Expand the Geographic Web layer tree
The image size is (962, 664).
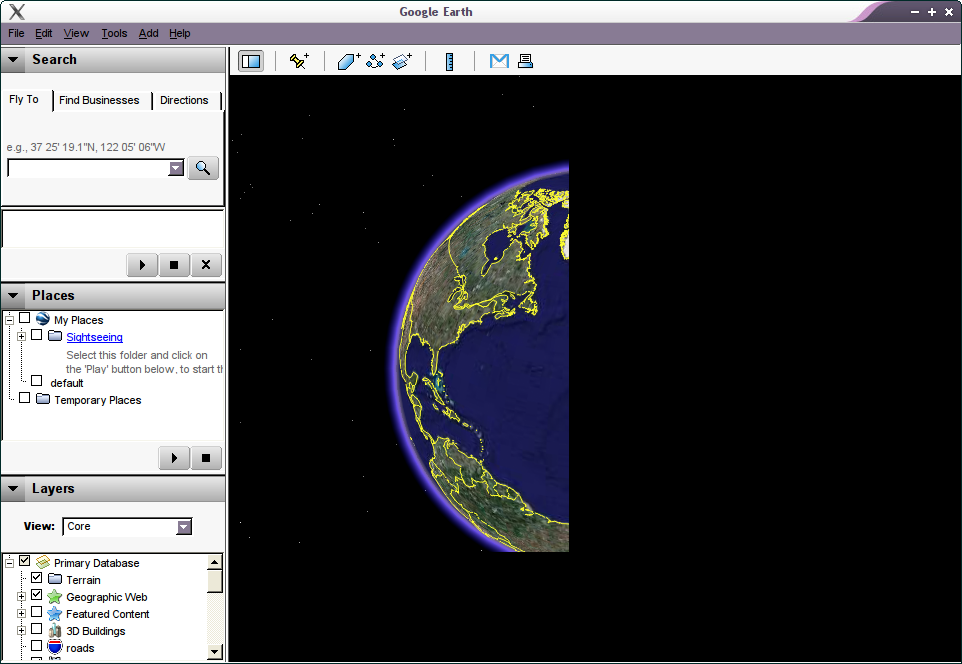(21, 597)
